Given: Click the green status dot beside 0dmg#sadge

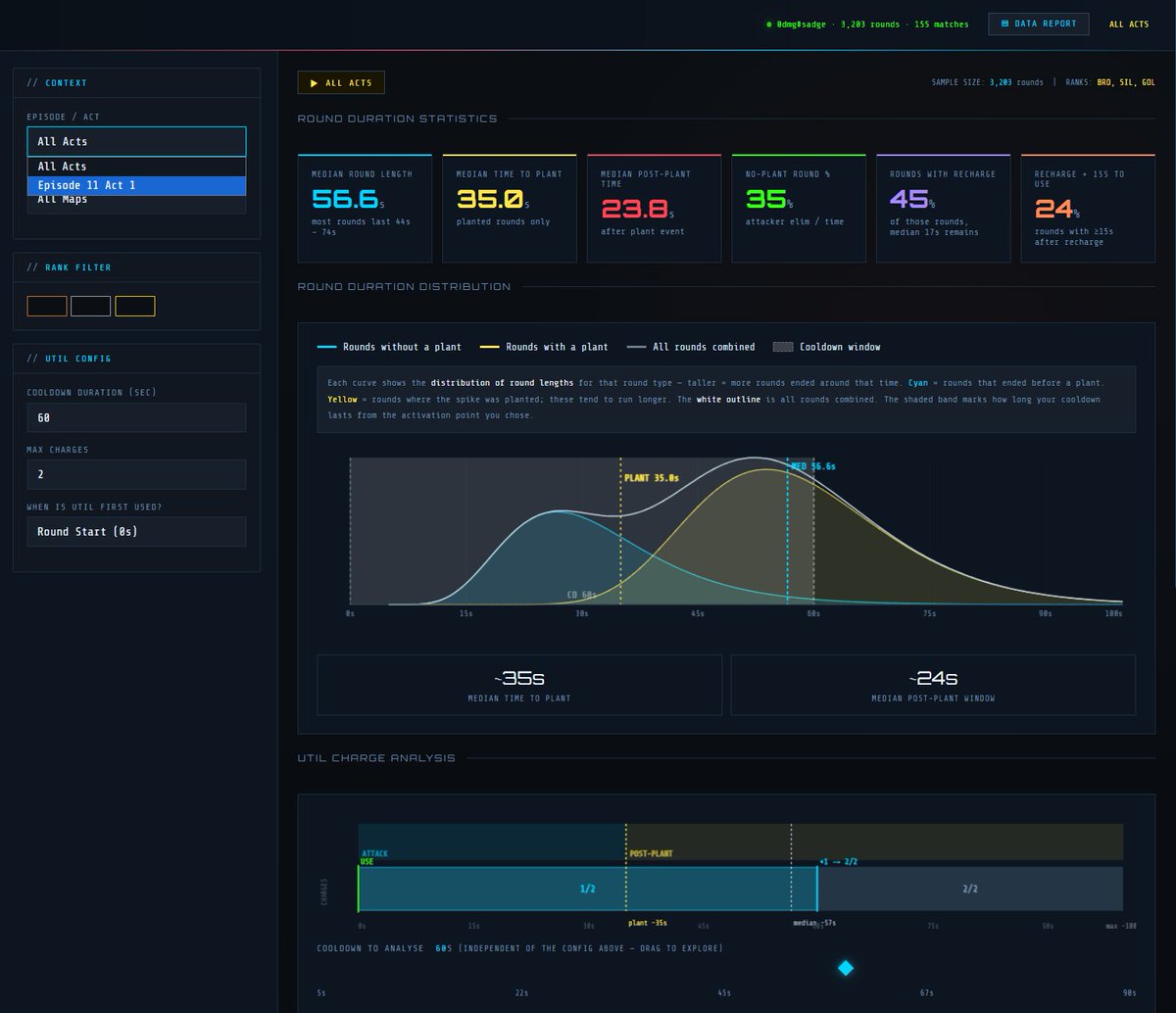Looking at the screenshot, I should (769, 24).
